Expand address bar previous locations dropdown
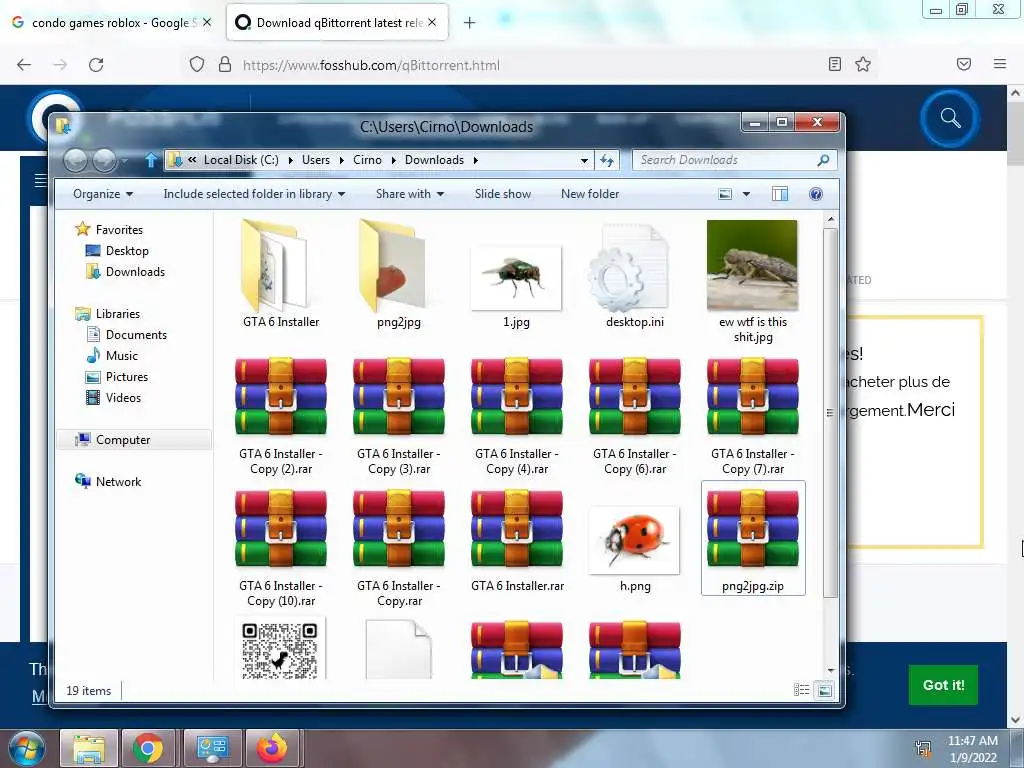Viewport: 1024px width, 768px height. 584,160
